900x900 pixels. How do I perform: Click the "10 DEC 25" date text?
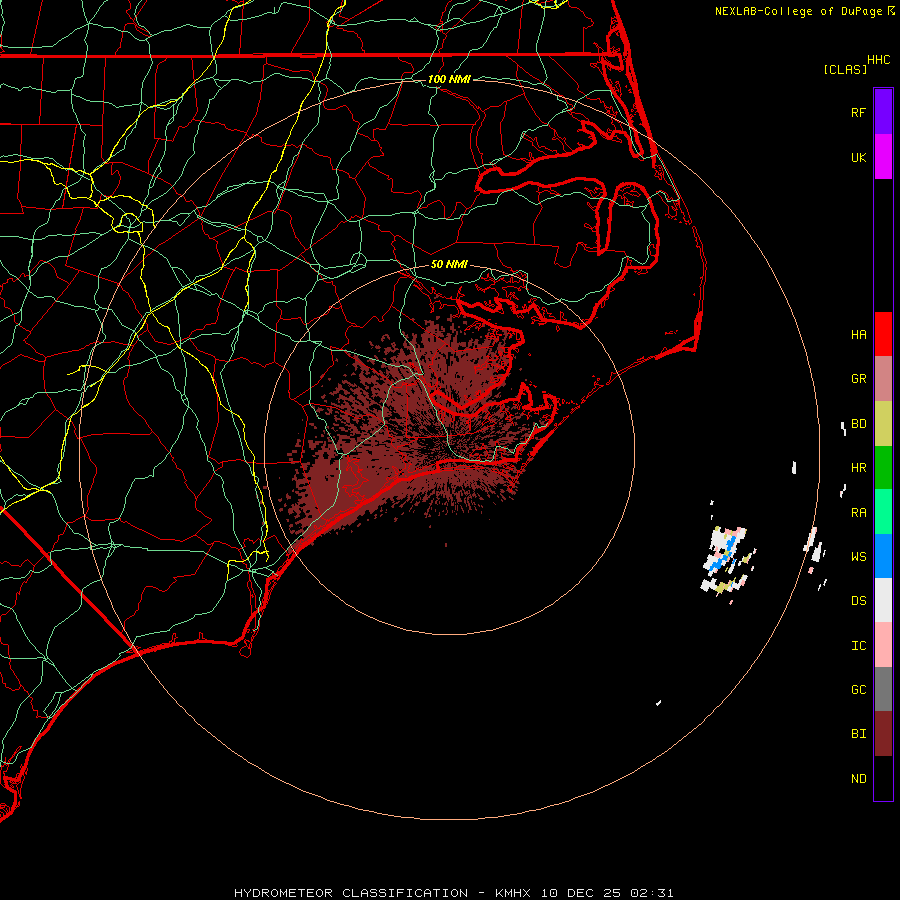point(581,893)
